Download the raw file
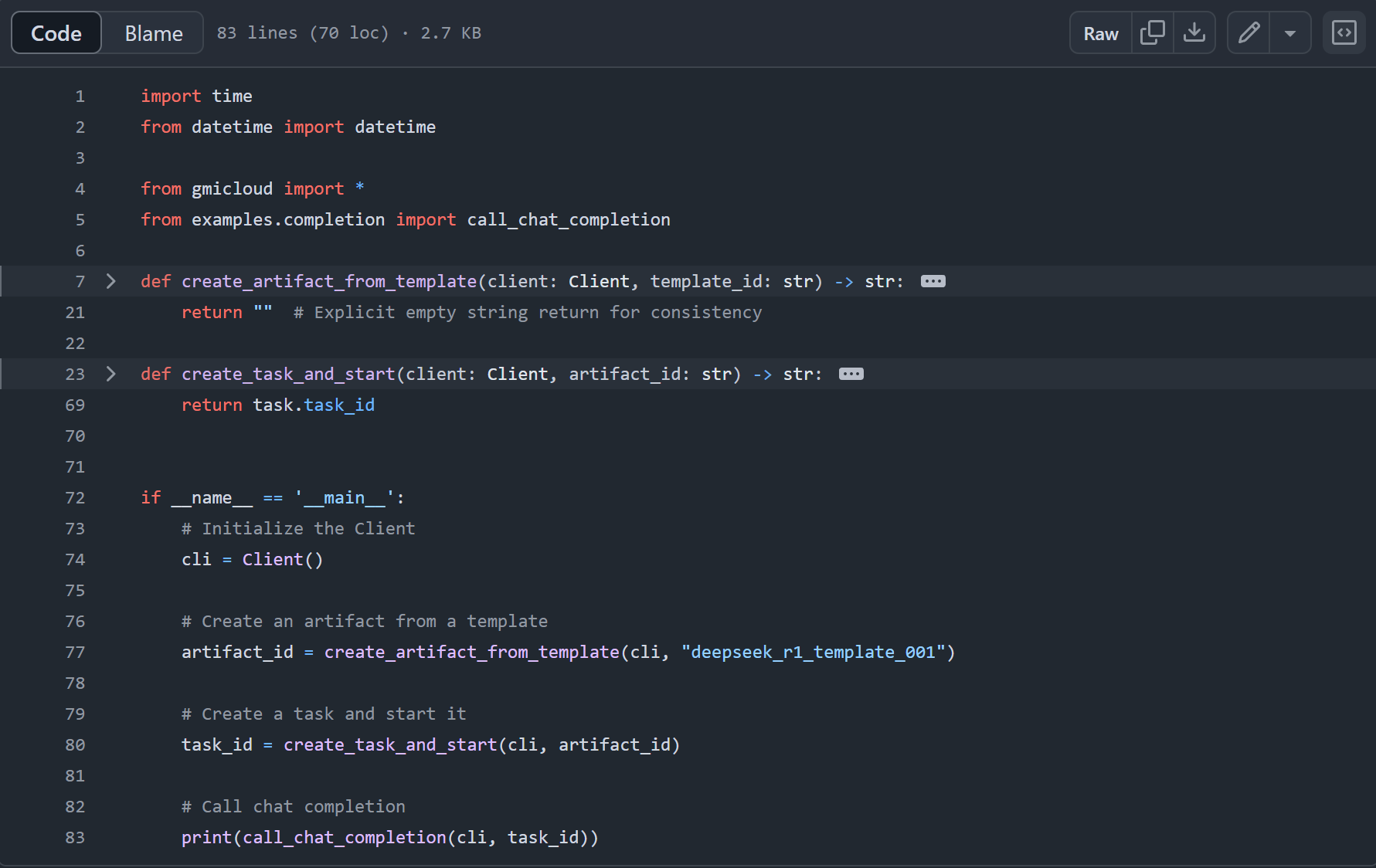The height and width of the screenshot is (868, 1376). (1194, 33)
